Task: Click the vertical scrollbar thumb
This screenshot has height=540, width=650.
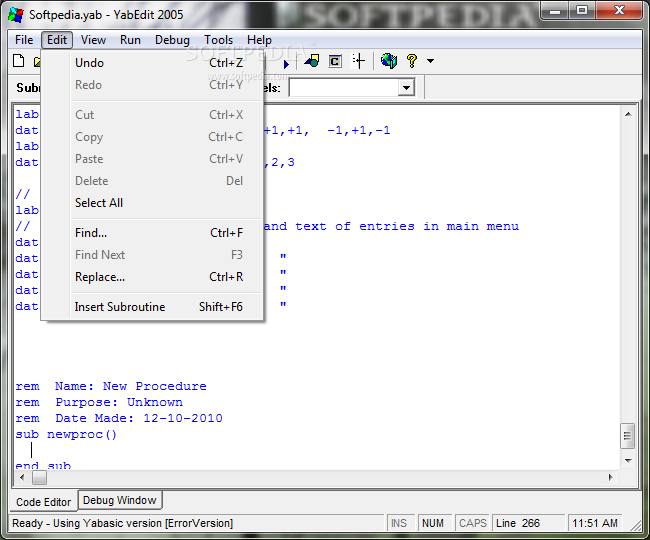Action: (627, 436)
